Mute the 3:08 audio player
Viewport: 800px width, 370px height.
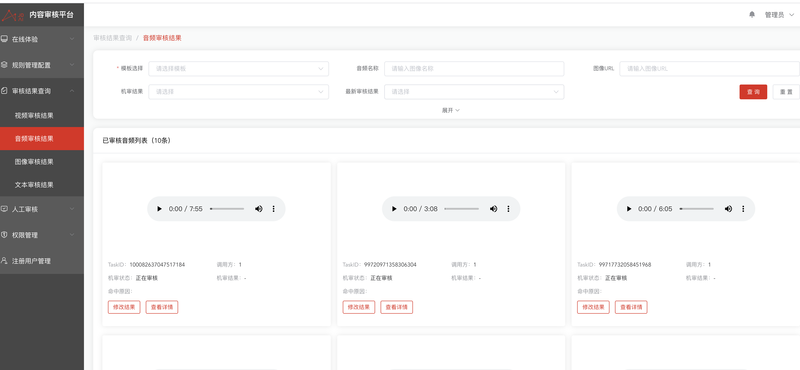coord(493,209)
